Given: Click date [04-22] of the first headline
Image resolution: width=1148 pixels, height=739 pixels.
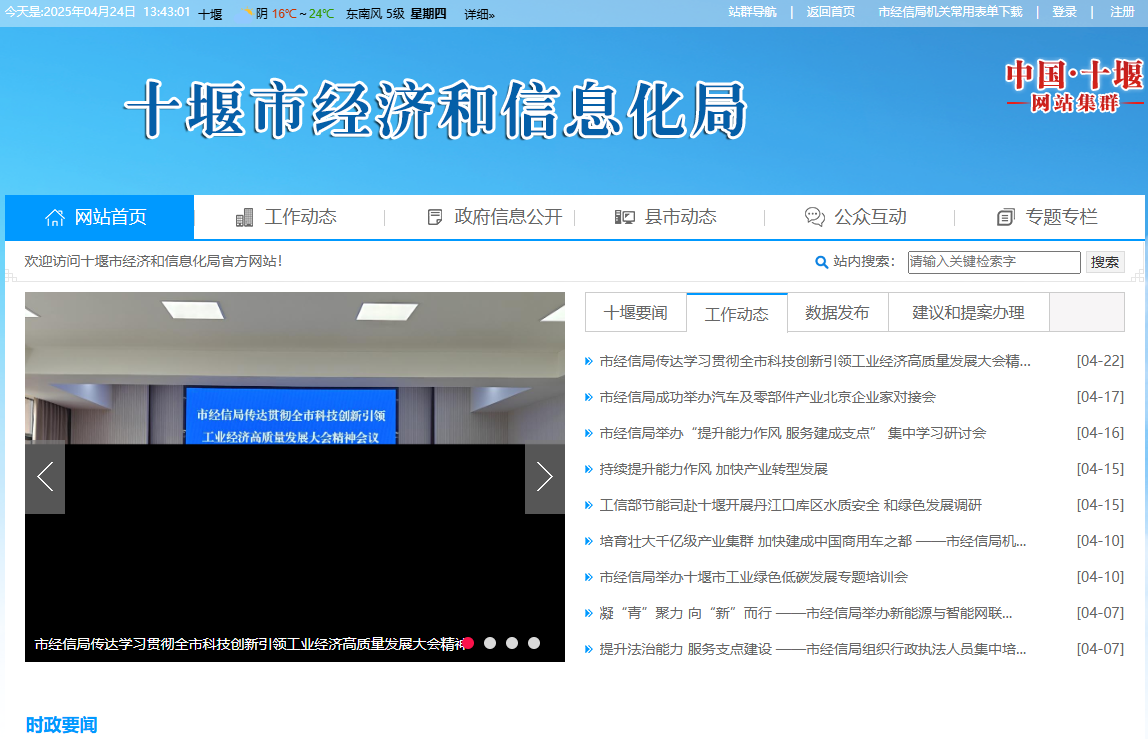Looking at the screenshot, I should 1100,361.
